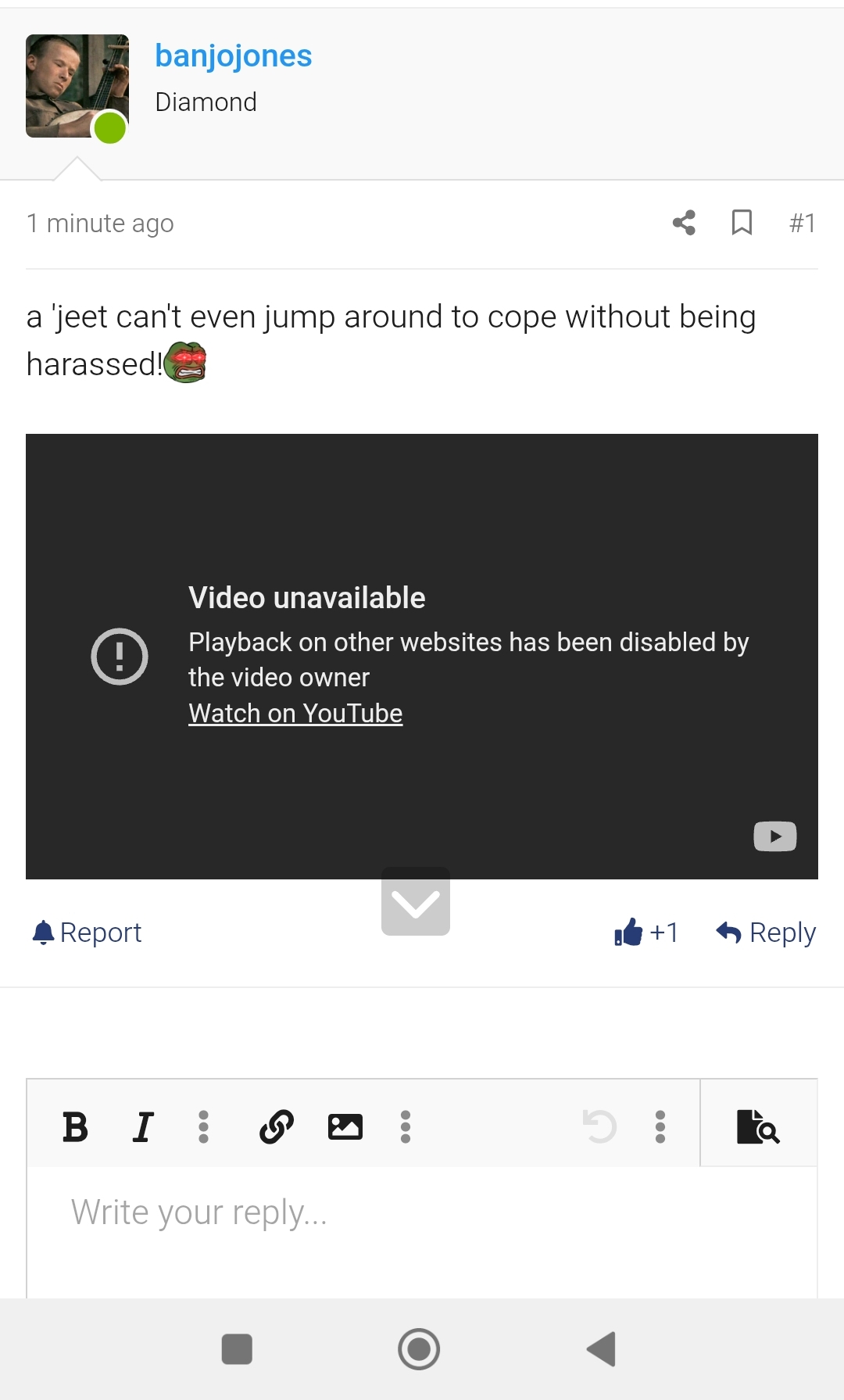Click the banjojones avatar thumbnail
Viewport: 844px width, 1400px height.
[x=77, y=86]
